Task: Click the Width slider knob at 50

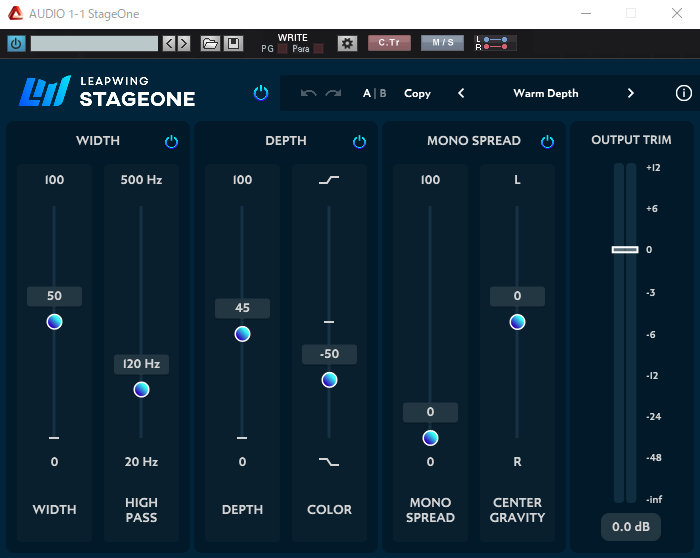Action: coord(54,322)
